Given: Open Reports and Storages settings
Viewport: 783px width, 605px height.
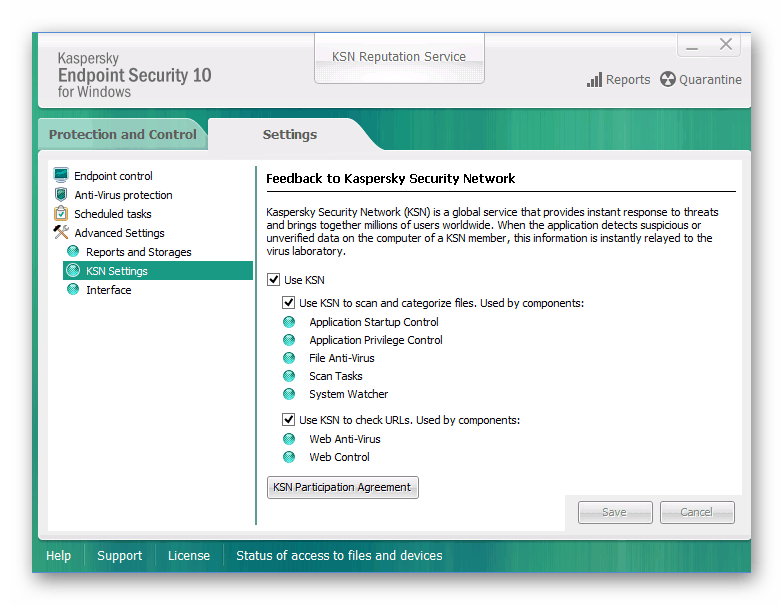Looking at the screenshot, I should tap(139, 252).
